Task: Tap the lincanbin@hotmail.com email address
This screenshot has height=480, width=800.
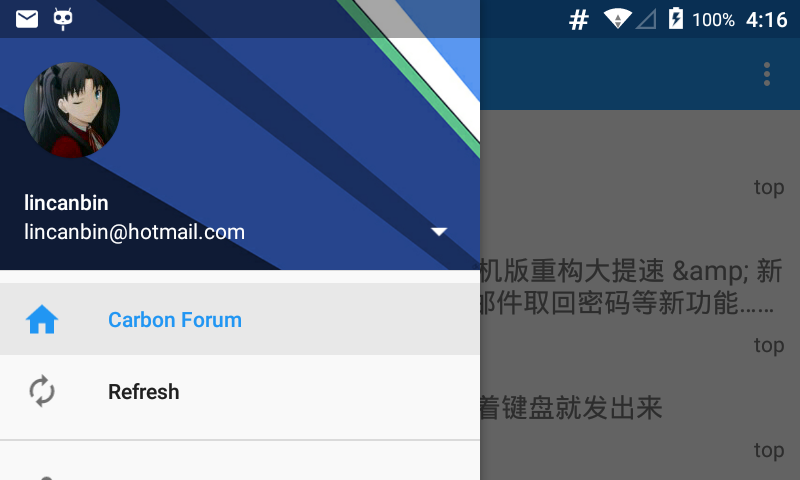Action: (x=135, y=232)
